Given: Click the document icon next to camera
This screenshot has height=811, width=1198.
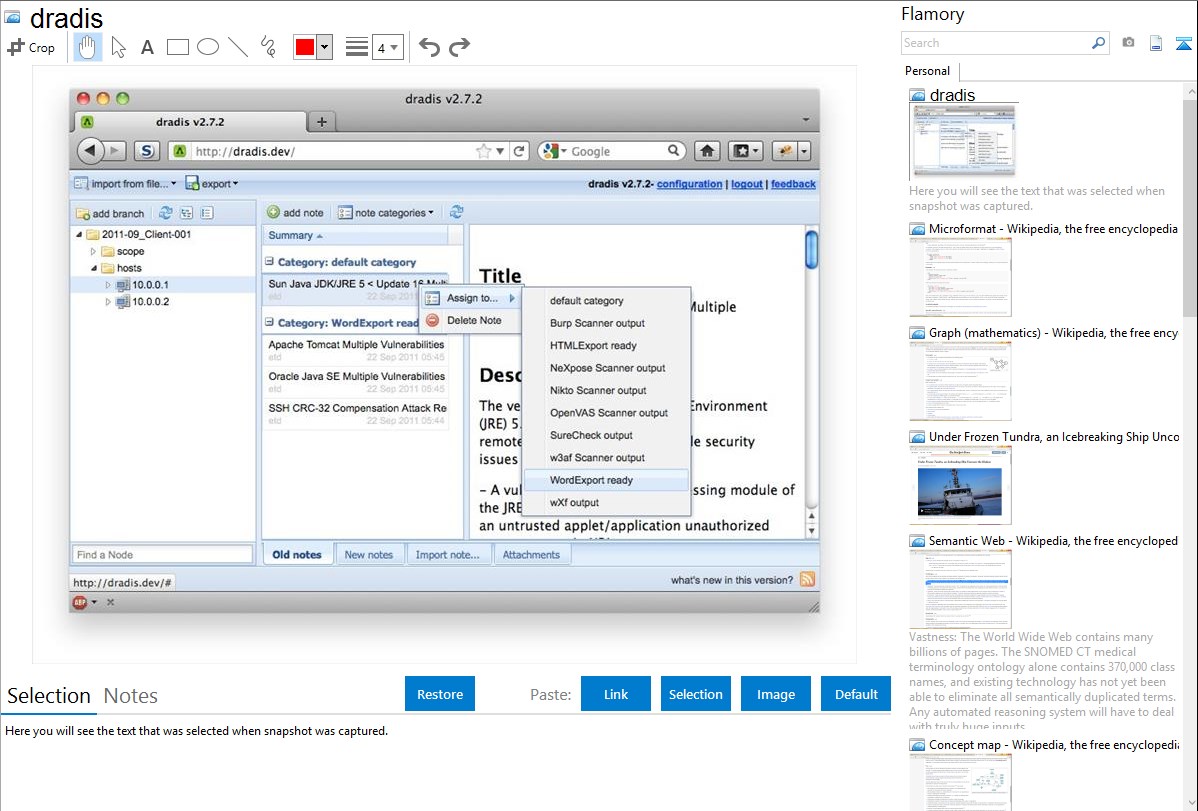Looking at the screenshot, I should coord(1156,43).
